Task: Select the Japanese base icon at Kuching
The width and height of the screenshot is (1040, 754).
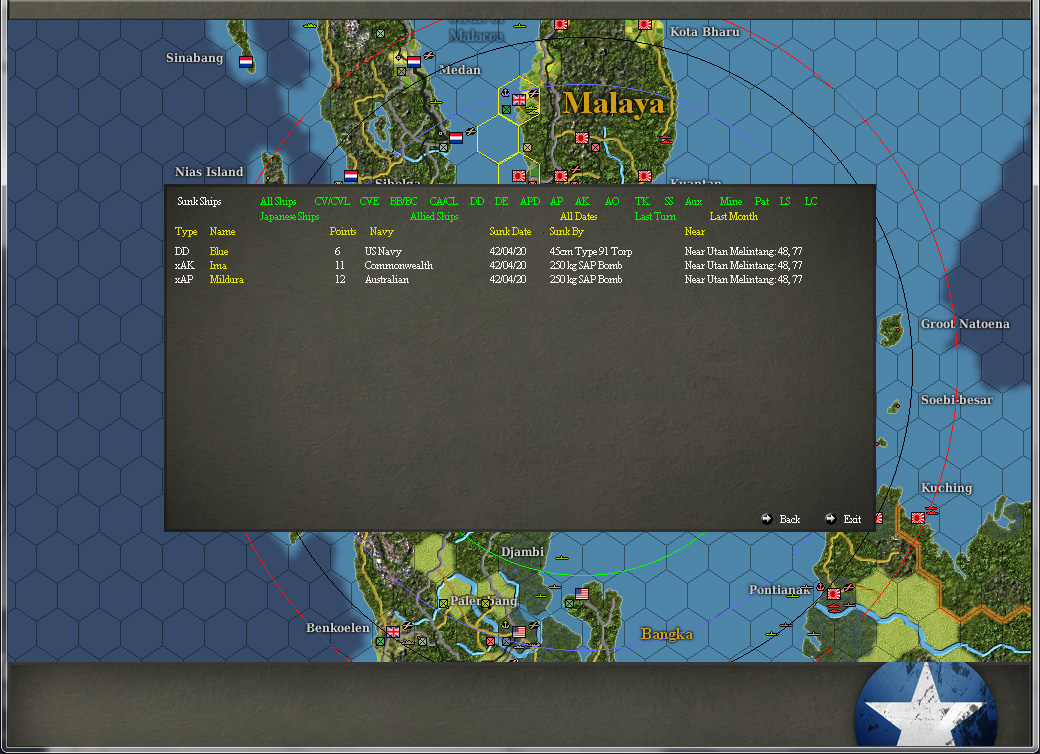Action: tap(917, 518)
